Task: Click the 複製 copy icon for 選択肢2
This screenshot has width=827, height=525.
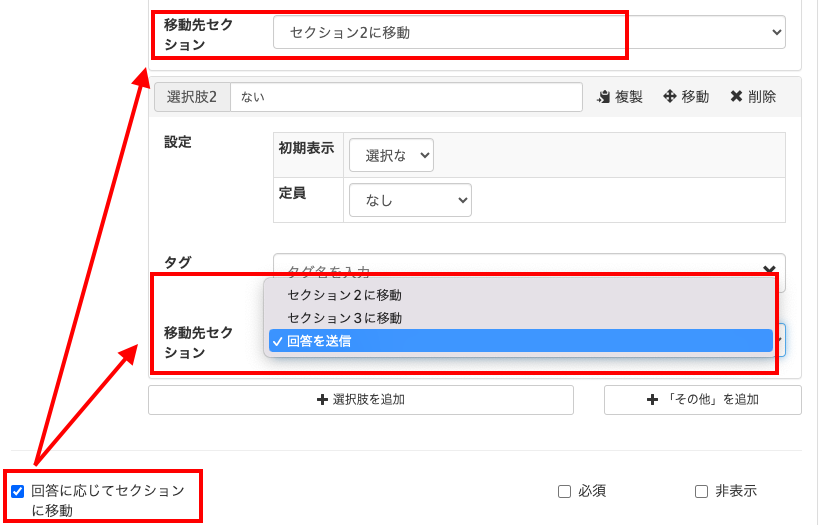Action: [603, 97]
